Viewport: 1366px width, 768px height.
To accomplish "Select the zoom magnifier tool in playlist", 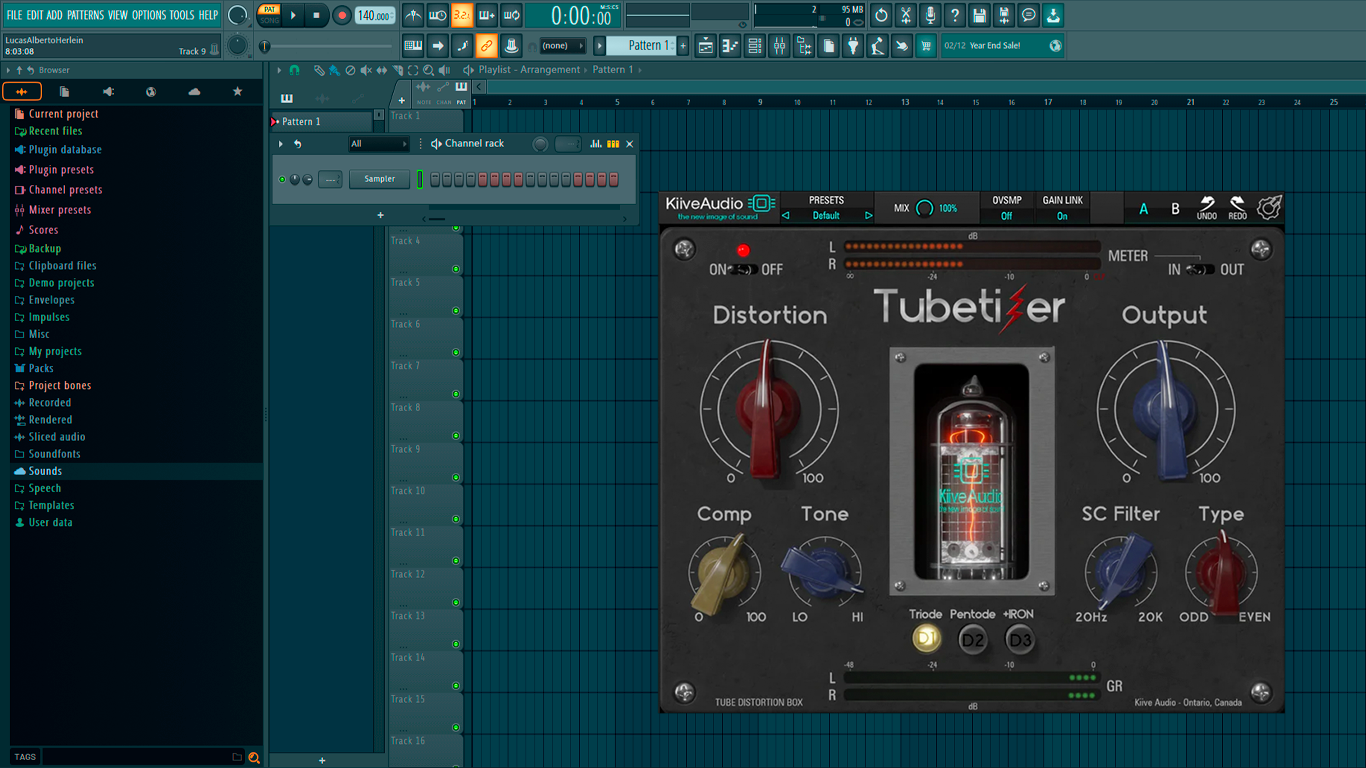I will (x=428, y=70).
